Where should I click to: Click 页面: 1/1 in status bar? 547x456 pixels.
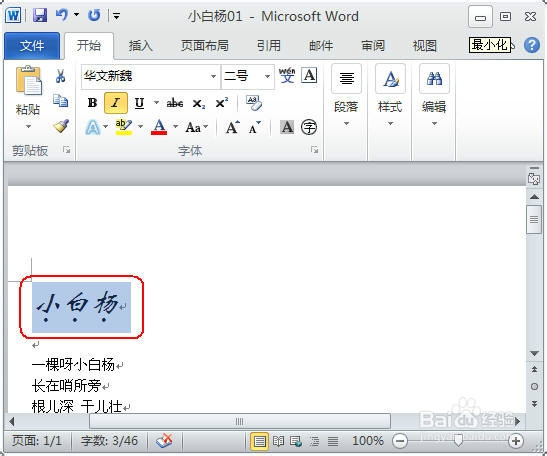pos(37,441)
